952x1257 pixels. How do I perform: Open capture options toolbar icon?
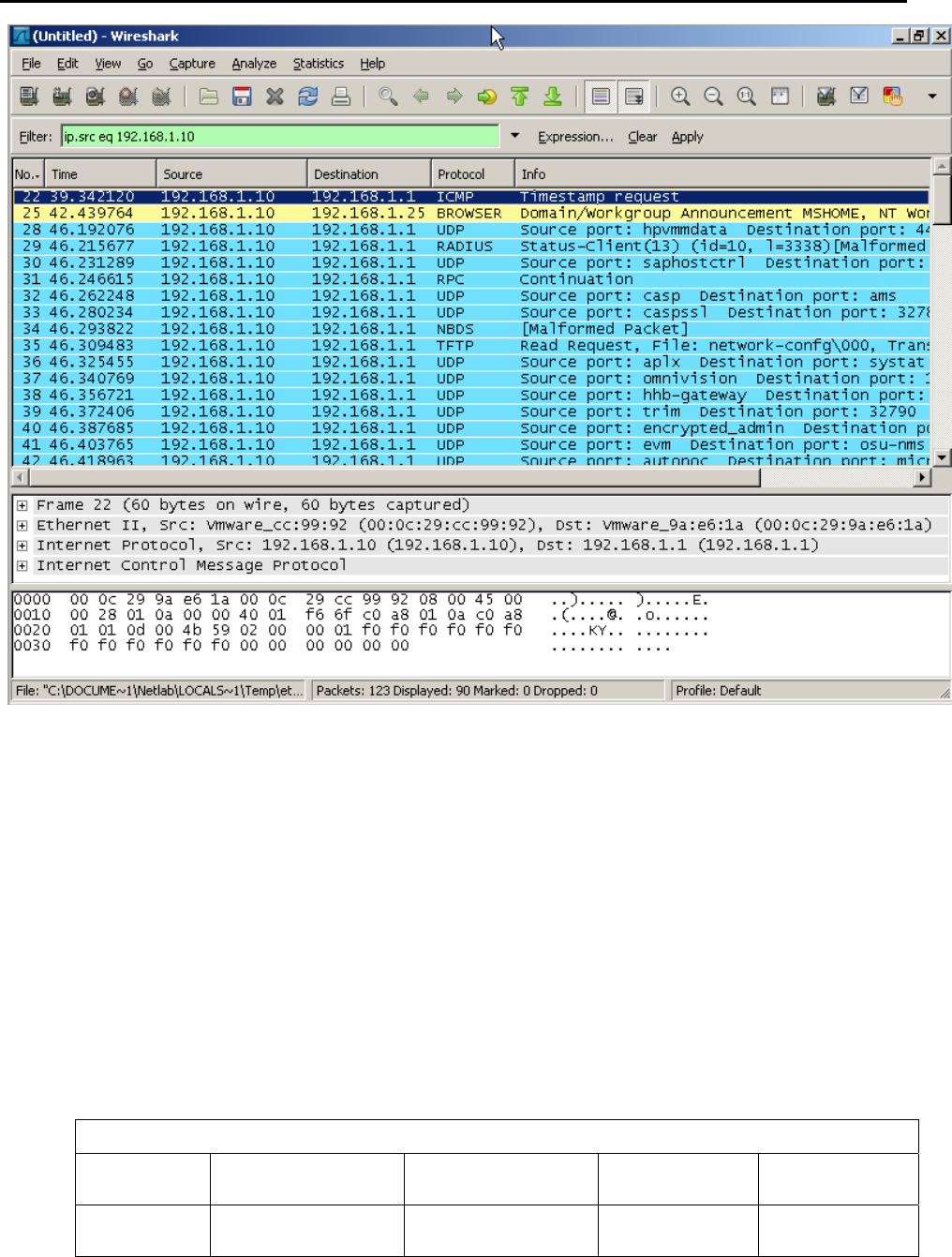point(62,96)
